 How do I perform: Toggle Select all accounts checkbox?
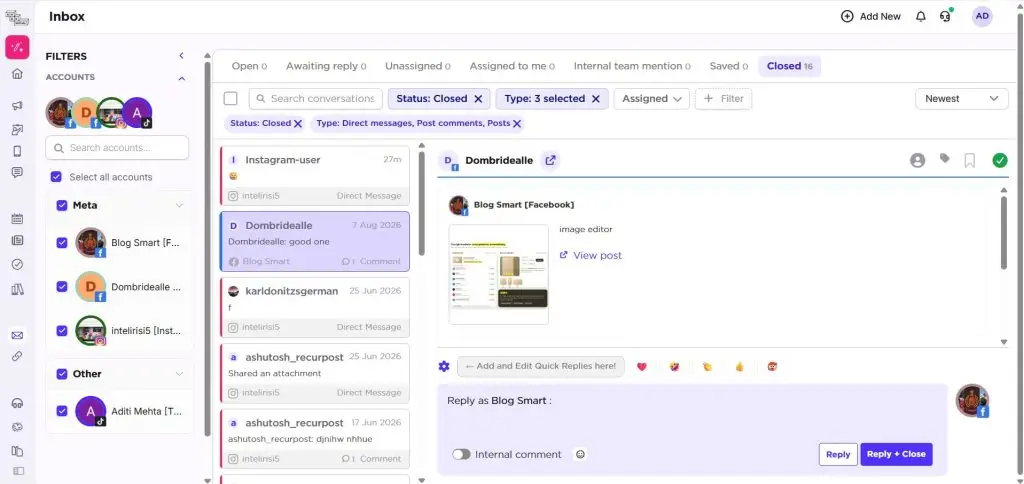(56, 177)
